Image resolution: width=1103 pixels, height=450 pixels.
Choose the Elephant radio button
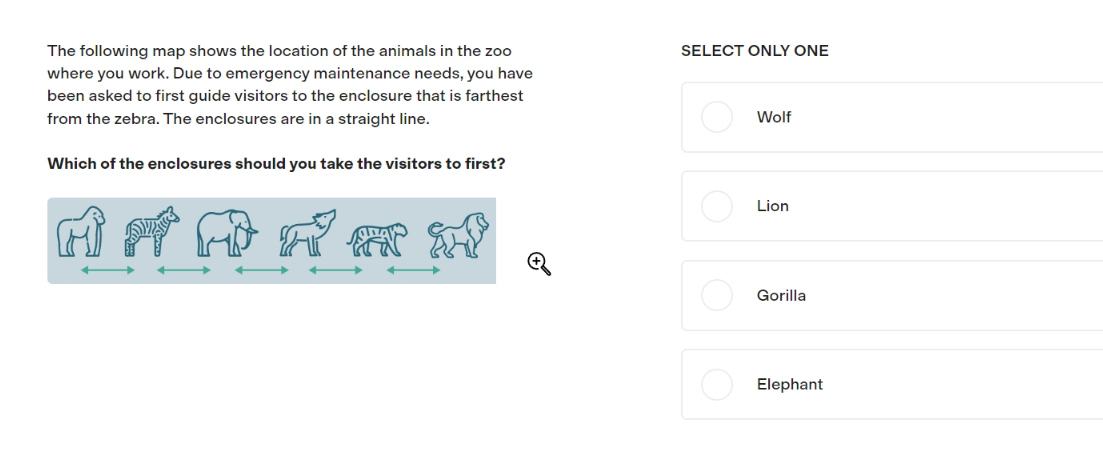(x=717, y=385)
